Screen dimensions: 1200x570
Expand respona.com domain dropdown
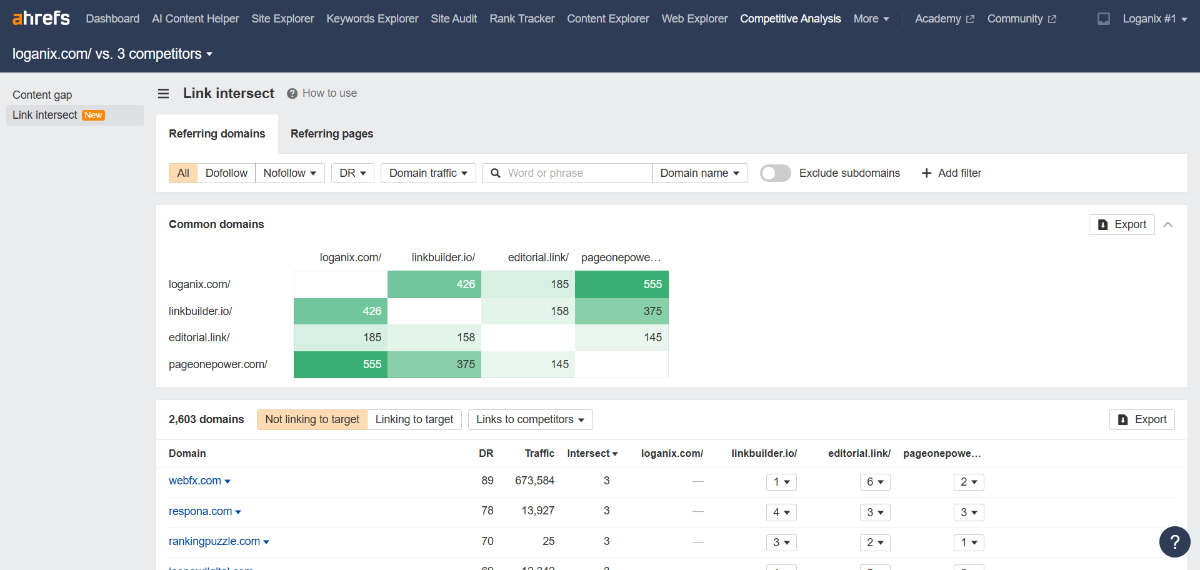click(238, 512)
